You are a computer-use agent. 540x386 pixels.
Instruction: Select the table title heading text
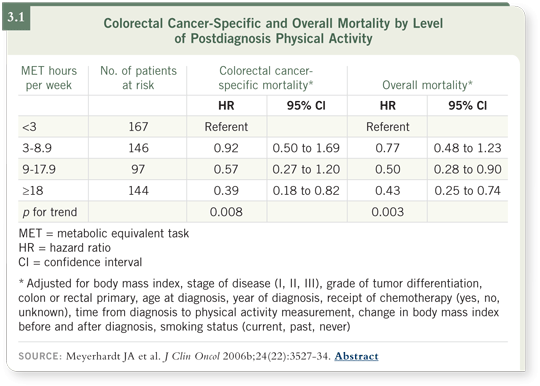(x=273, y=31)
